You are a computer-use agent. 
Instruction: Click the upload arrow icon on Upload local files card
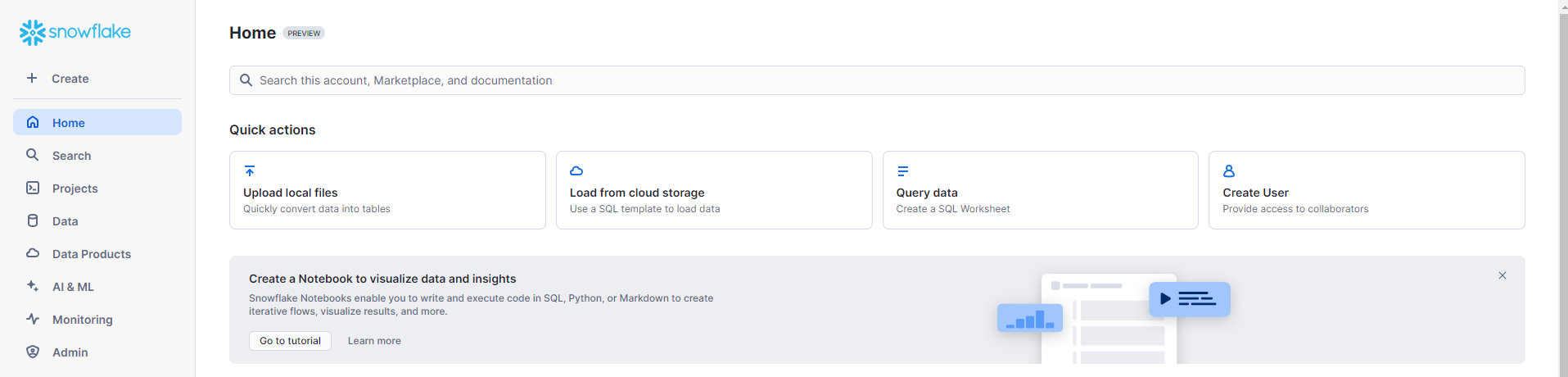tap(250, 171)
